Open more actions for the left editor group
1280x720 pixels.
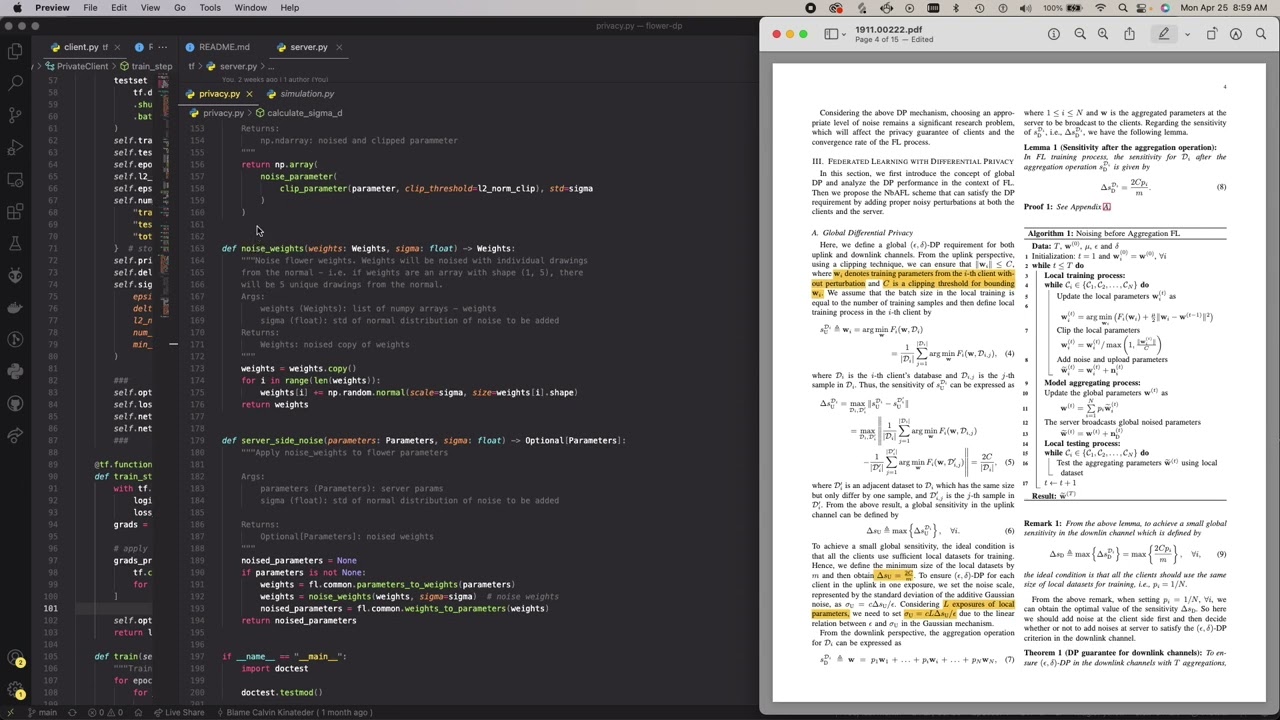click(x=162, y=47)
